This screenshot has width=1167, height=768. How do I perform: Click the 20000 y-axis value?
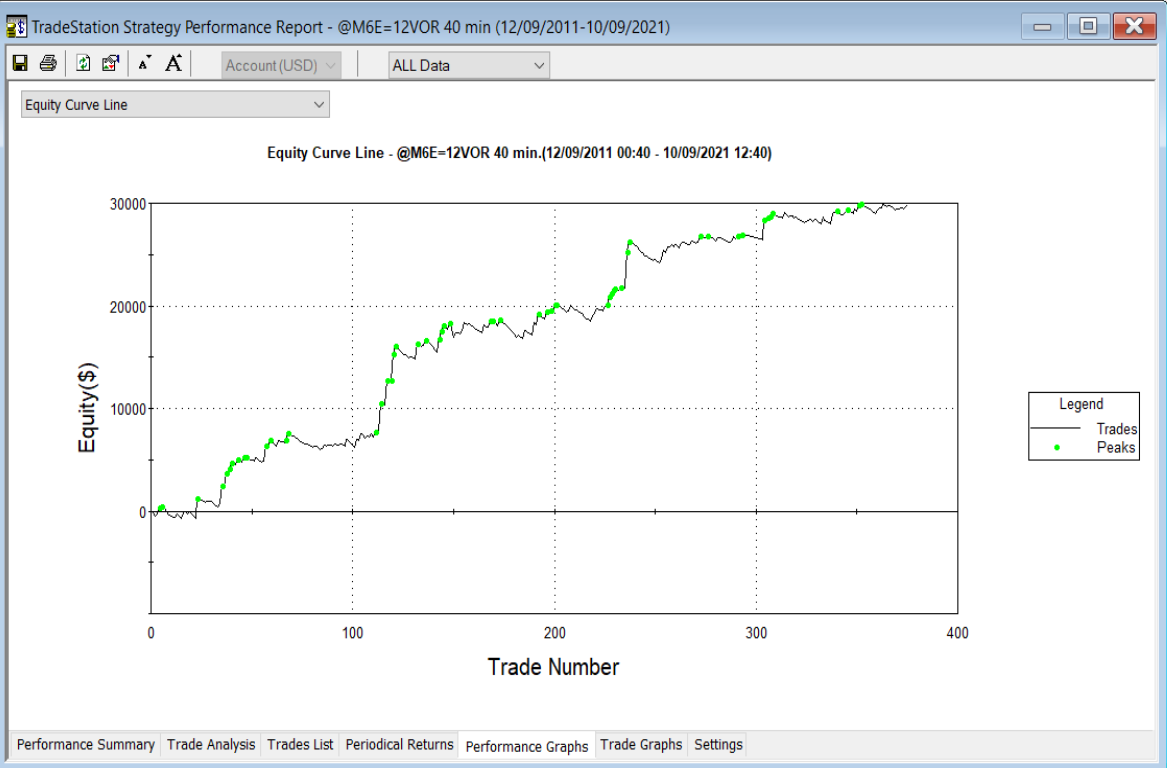click(x=128, y=307)
